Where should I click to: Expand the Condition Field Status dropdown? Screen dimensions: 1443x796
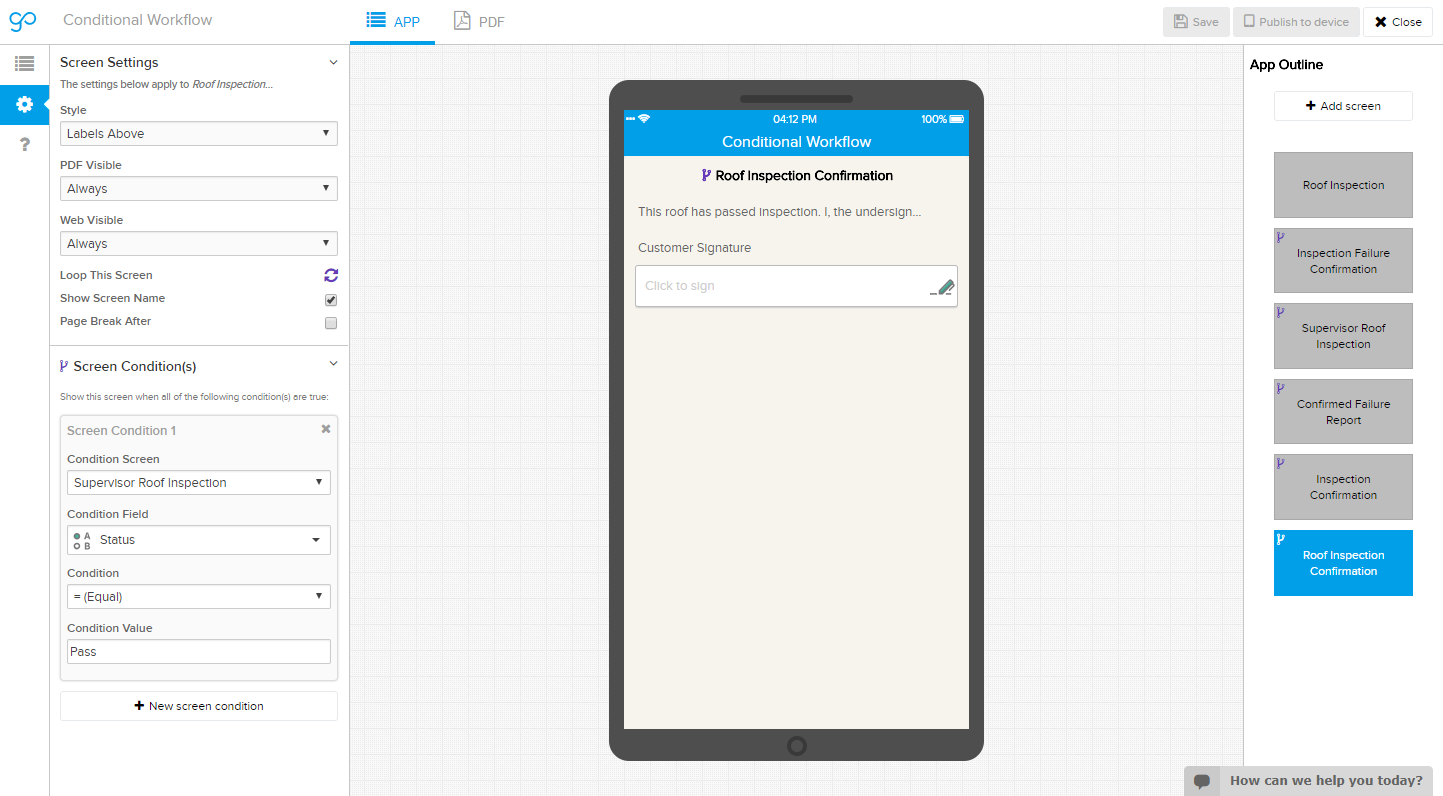click(x=198, y=540)
